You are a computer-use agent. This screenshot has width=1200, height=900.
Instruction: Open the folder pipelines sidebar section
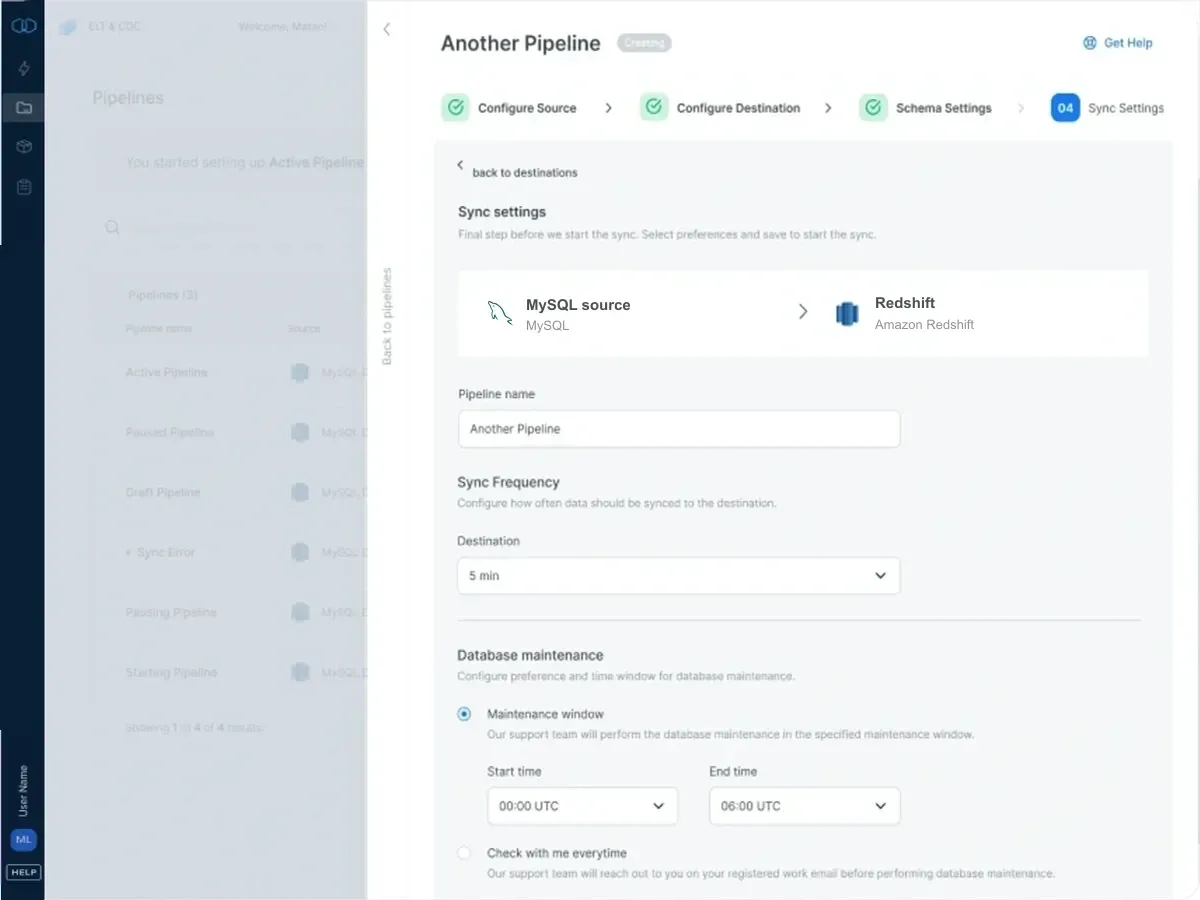(x=24, y=107)
